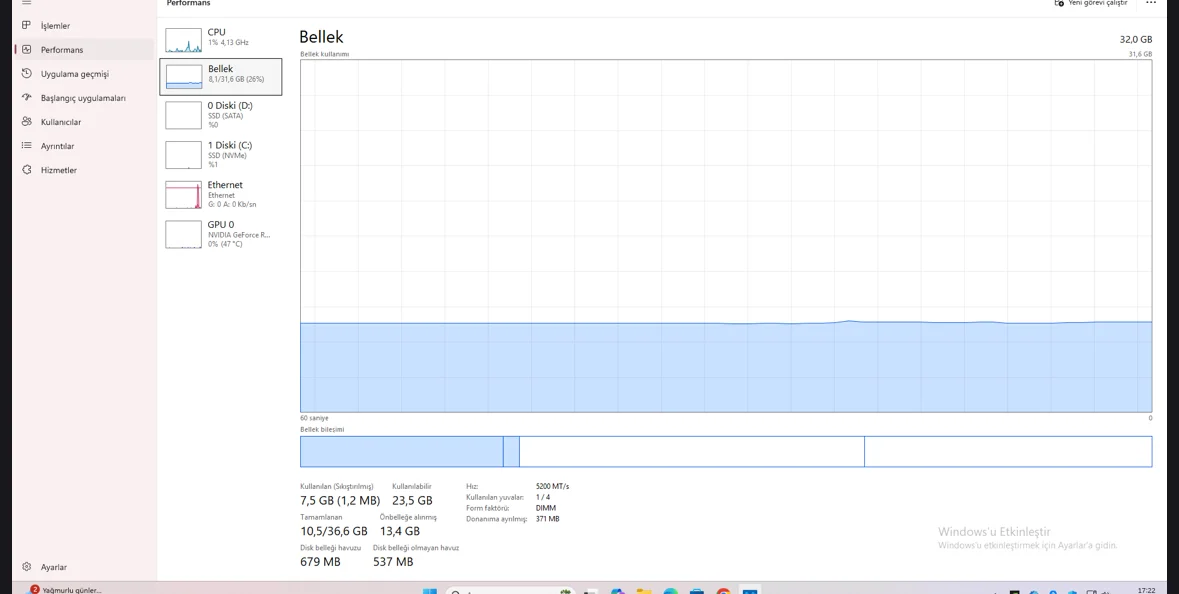Click the 17:22 taskbar clock
1179x594 pixels.
click(x=1147, y=590)
